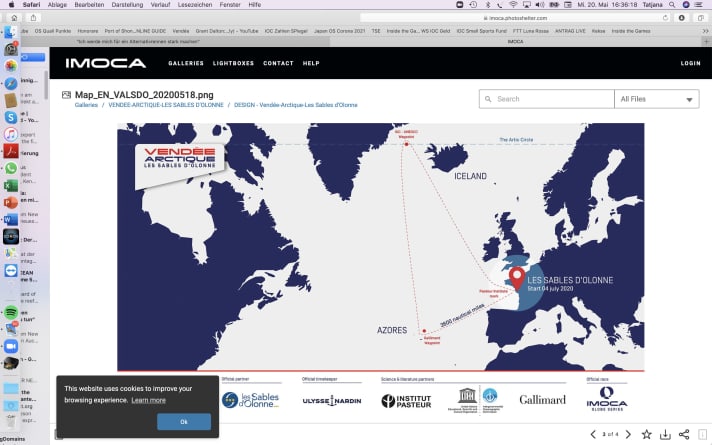Open LIGHTBOXES in site navigation
Screen dimensions: 712x445
click(233, 63)
